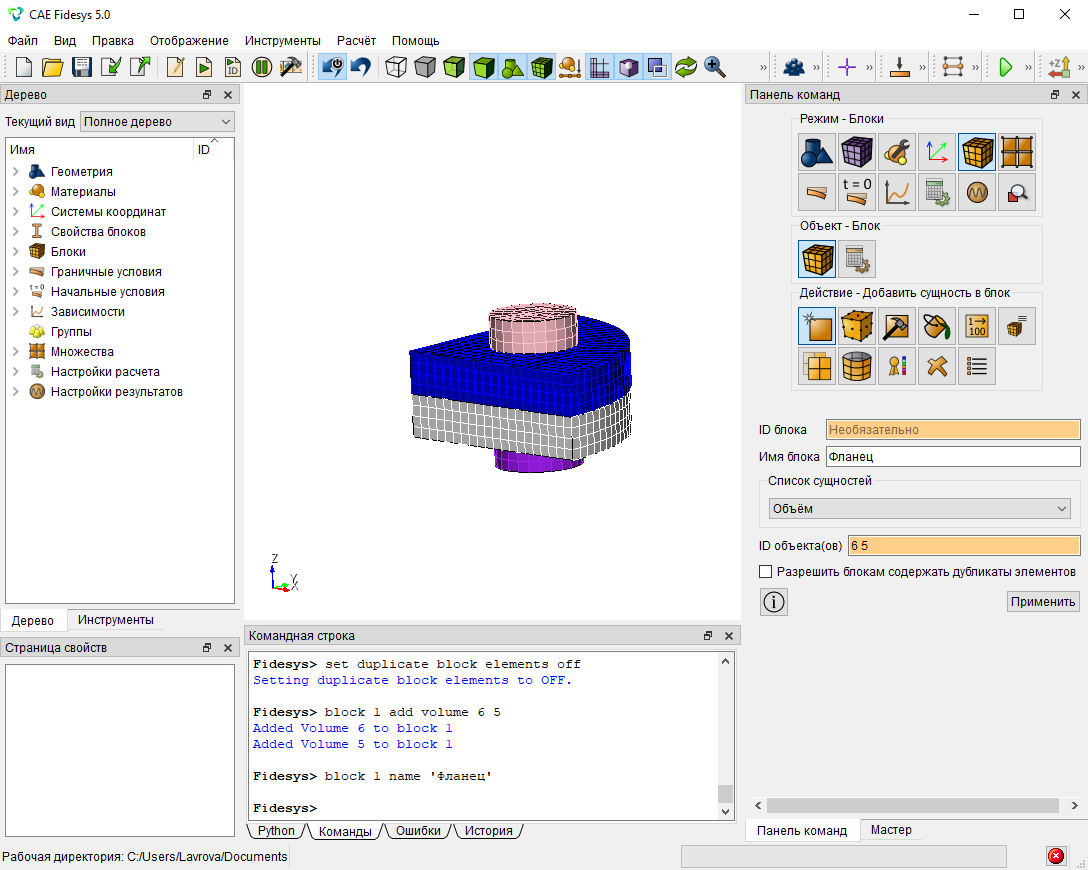Click the info circle button
This screenshot has height=870, width=1088.
click(774, 602)
